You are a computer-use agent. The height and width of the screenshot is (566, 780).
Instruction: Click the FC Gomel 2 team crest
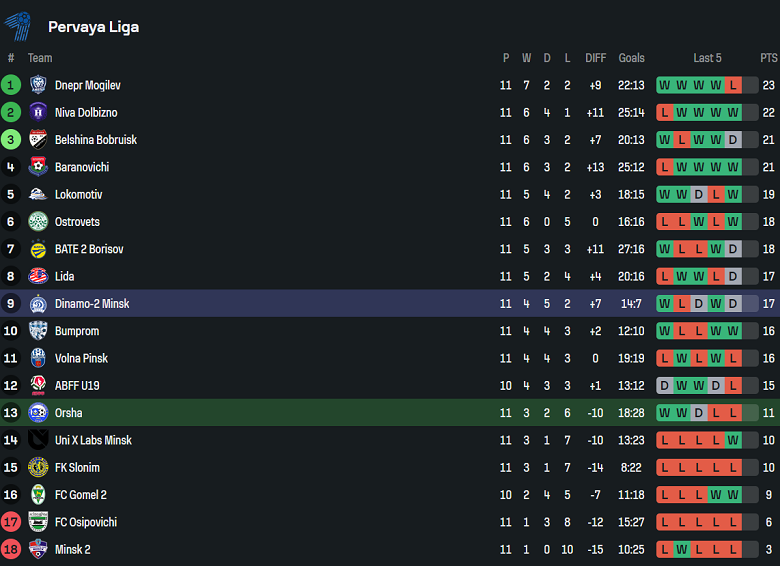click(38, 494)
